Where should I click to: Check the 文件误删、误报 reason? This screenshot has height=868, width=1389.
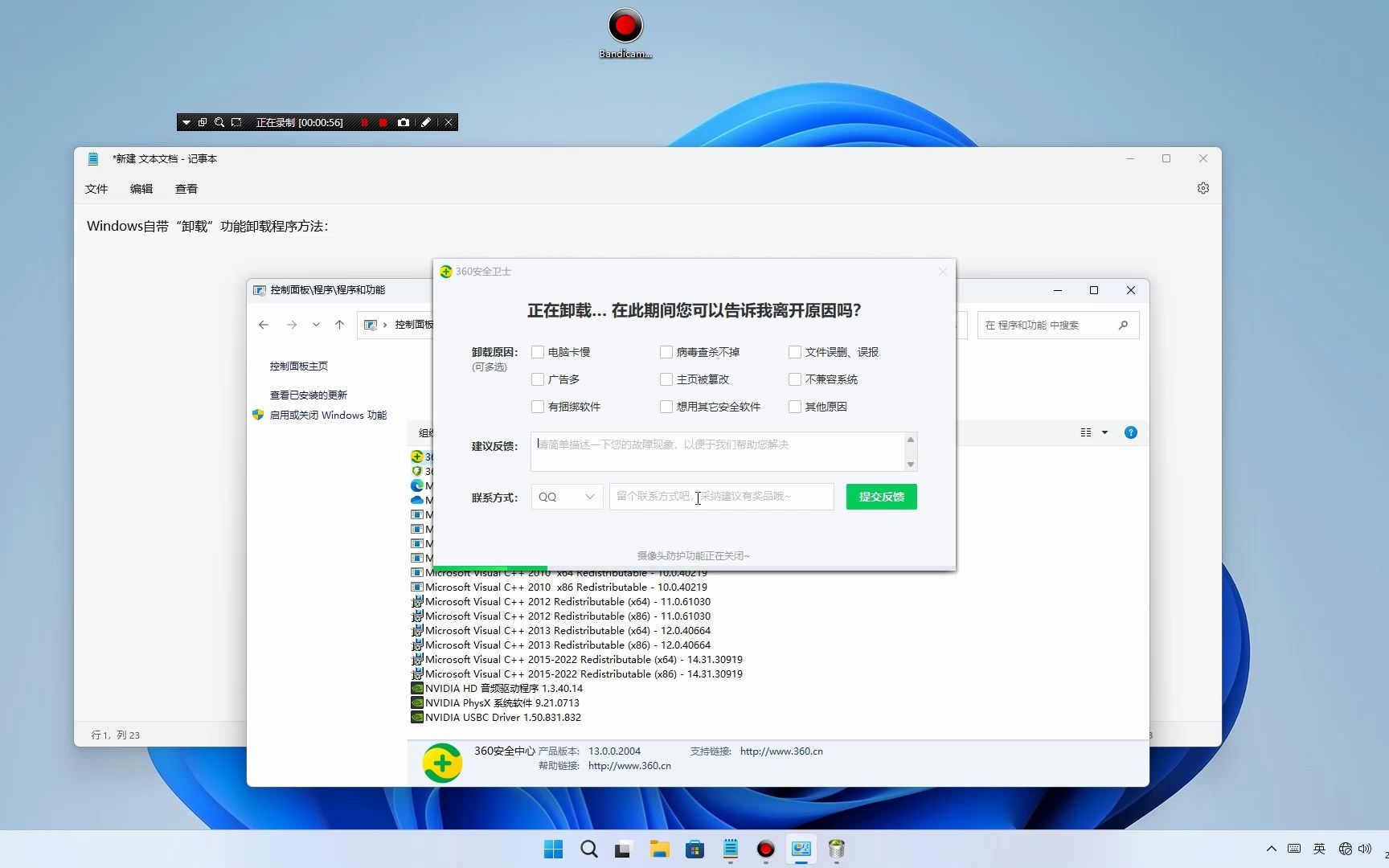(795, 352)
